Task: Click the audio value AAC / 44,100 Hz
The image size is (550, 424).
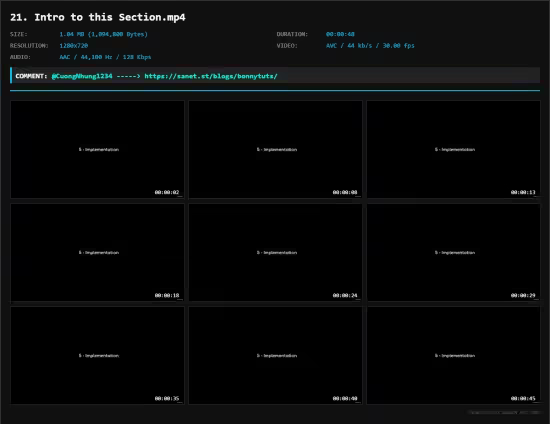Action: 105,57
